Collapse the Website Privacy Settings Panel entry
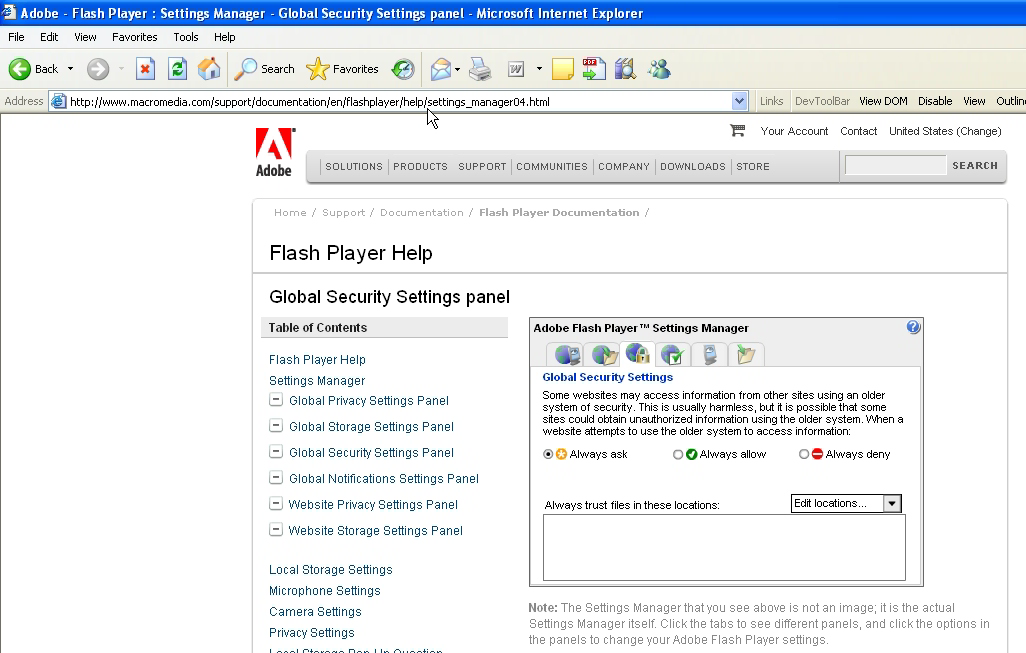This screenshot has height=653, width=1026. click(276, 504)
